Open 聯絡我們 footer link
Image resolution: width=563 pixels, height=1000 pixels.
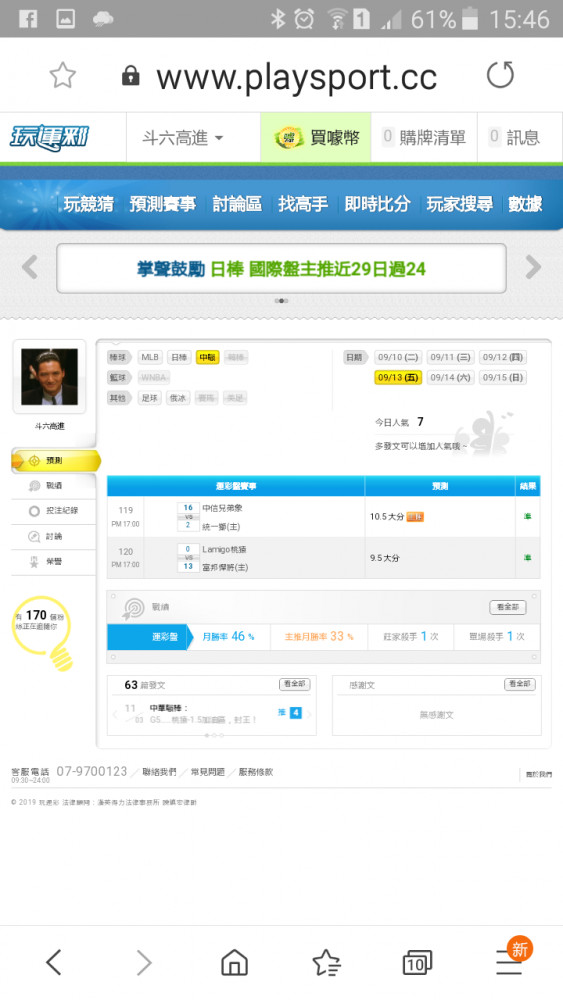click(159, 772)
